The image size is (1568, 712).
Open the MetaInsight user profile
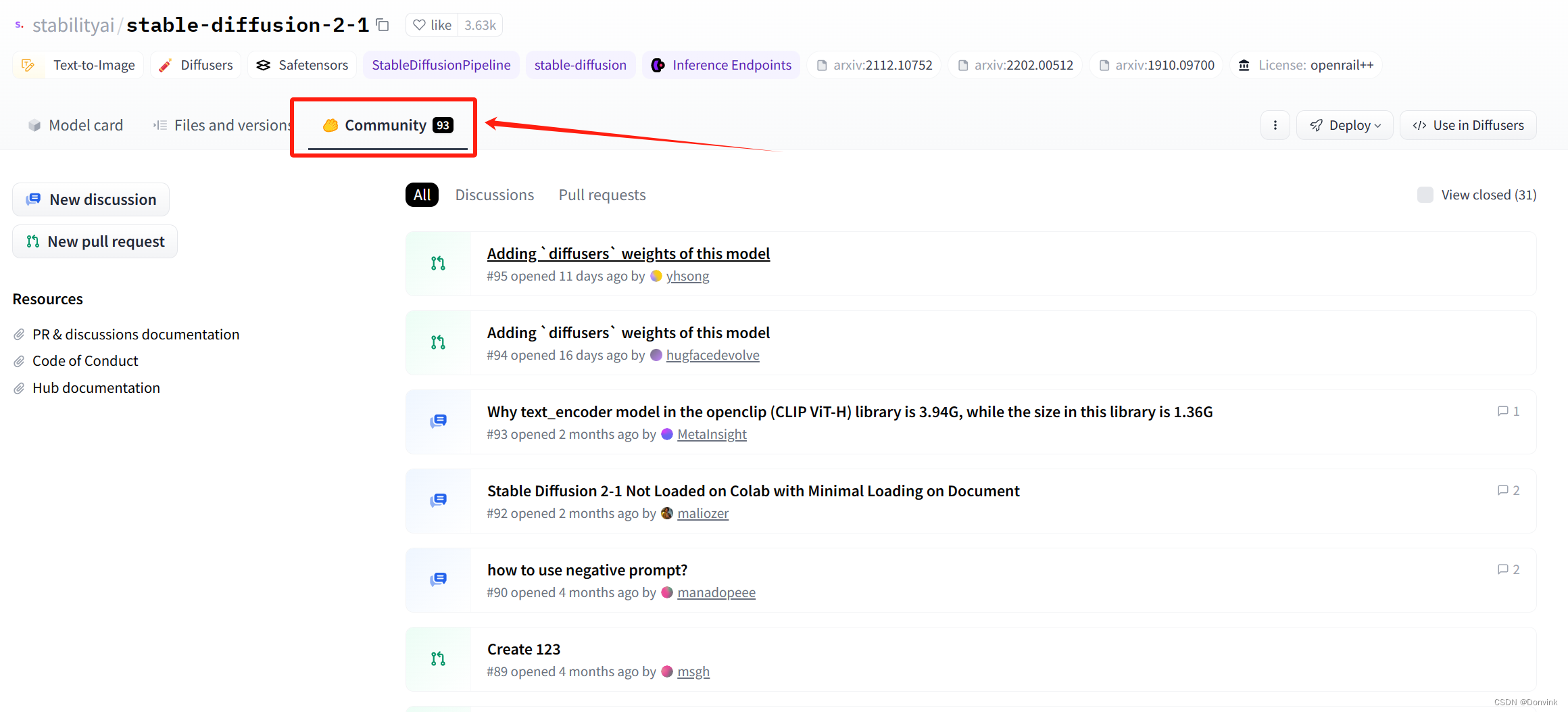(x=712, y=434)
